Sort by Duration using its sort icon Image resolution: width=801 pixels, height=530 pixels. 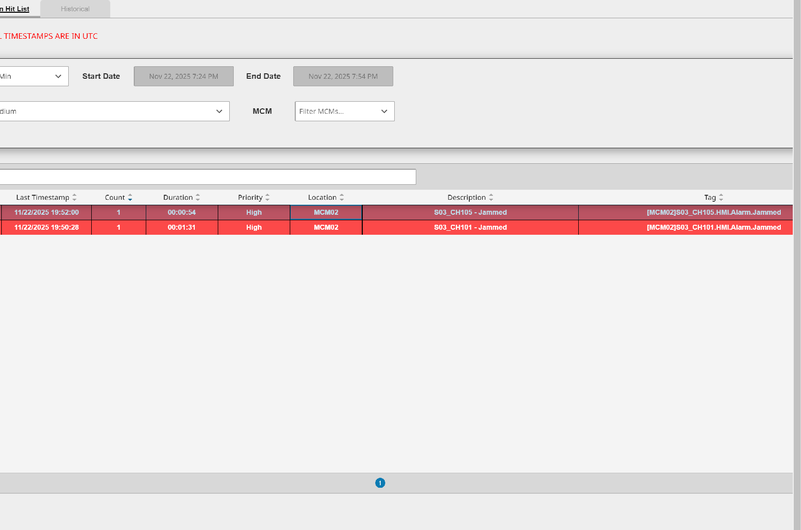(198, 198)
